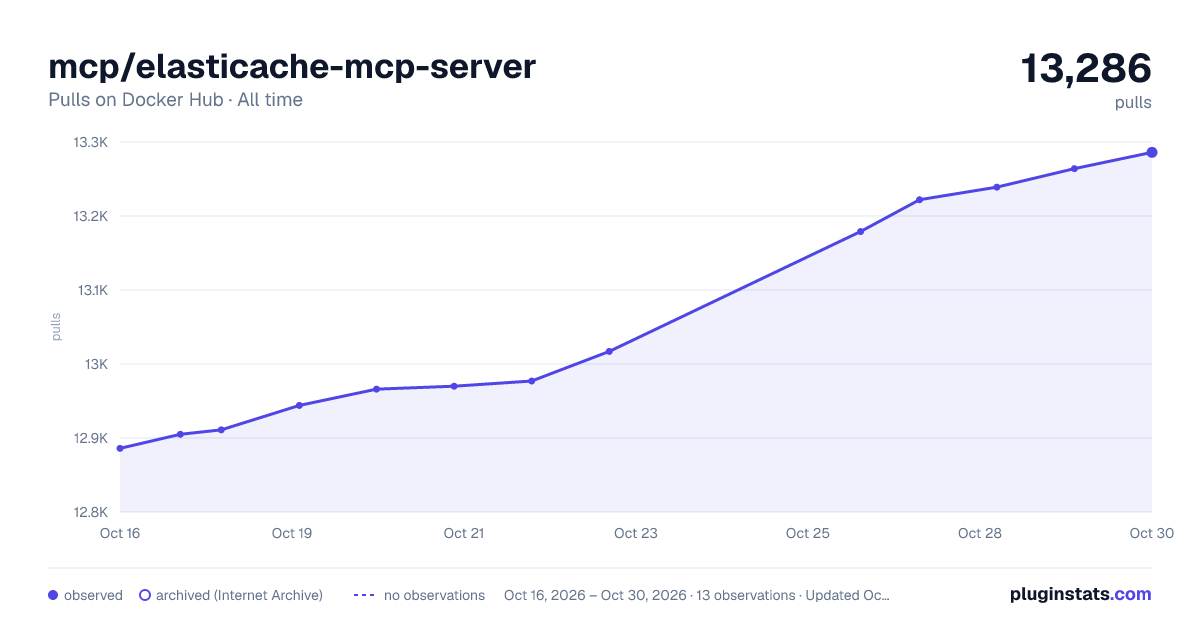
Task: Click the rotated 'pulls' y-axis title
Action: [x=56, y=327]
